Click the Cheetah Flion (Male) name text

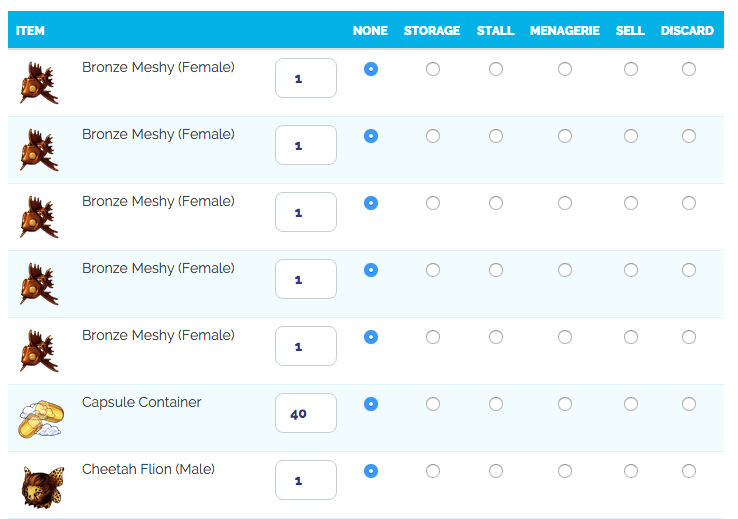point(148,469)
